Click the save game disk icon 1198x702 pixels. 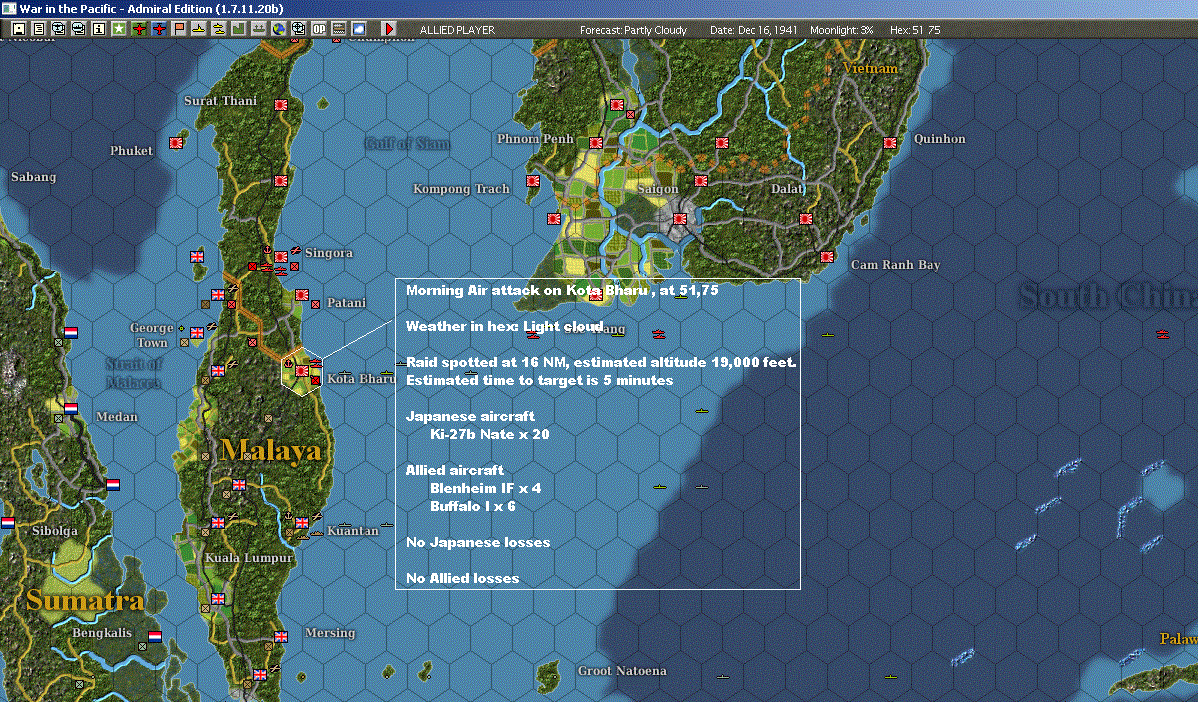click(x=19, y=29)
